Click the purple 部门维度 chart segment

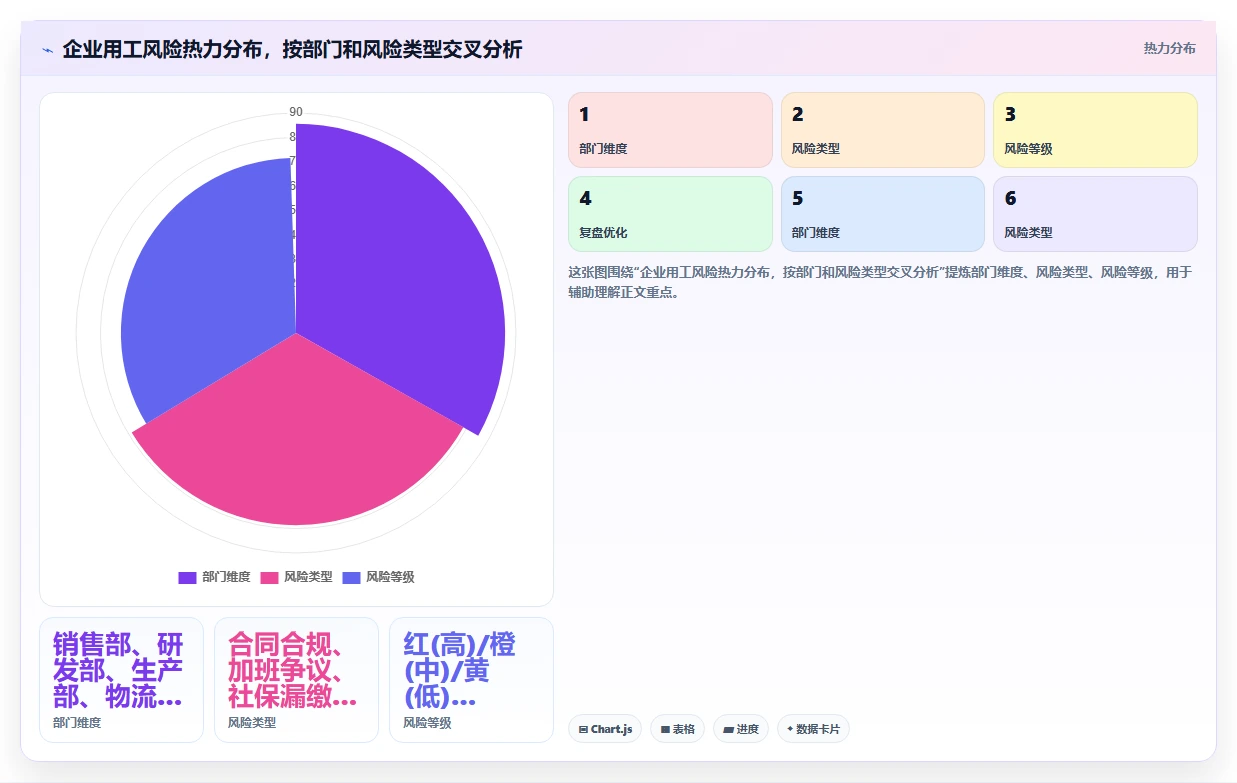tap(400, 280)
